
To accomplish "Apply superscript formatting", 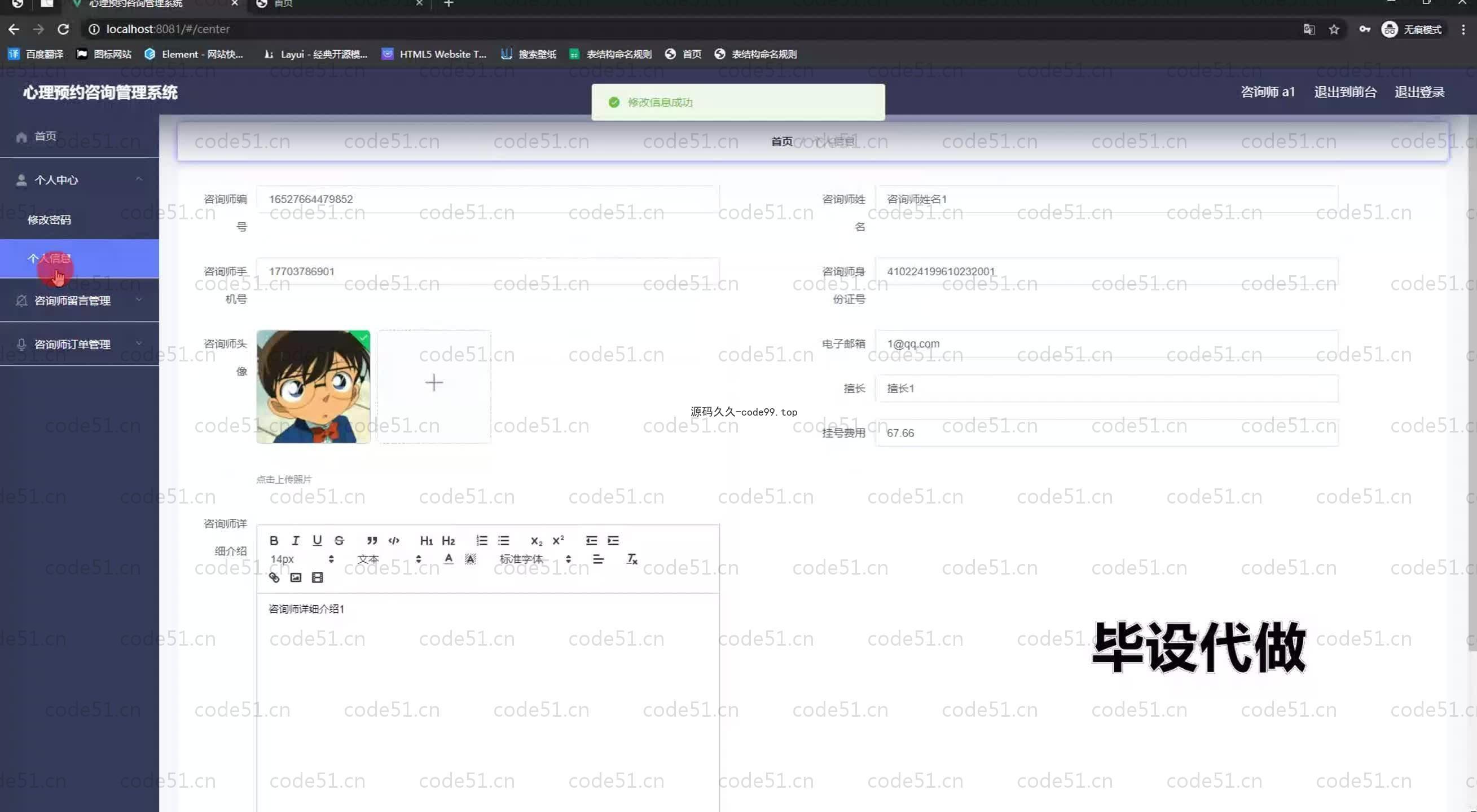I will (x=558, y=540).
